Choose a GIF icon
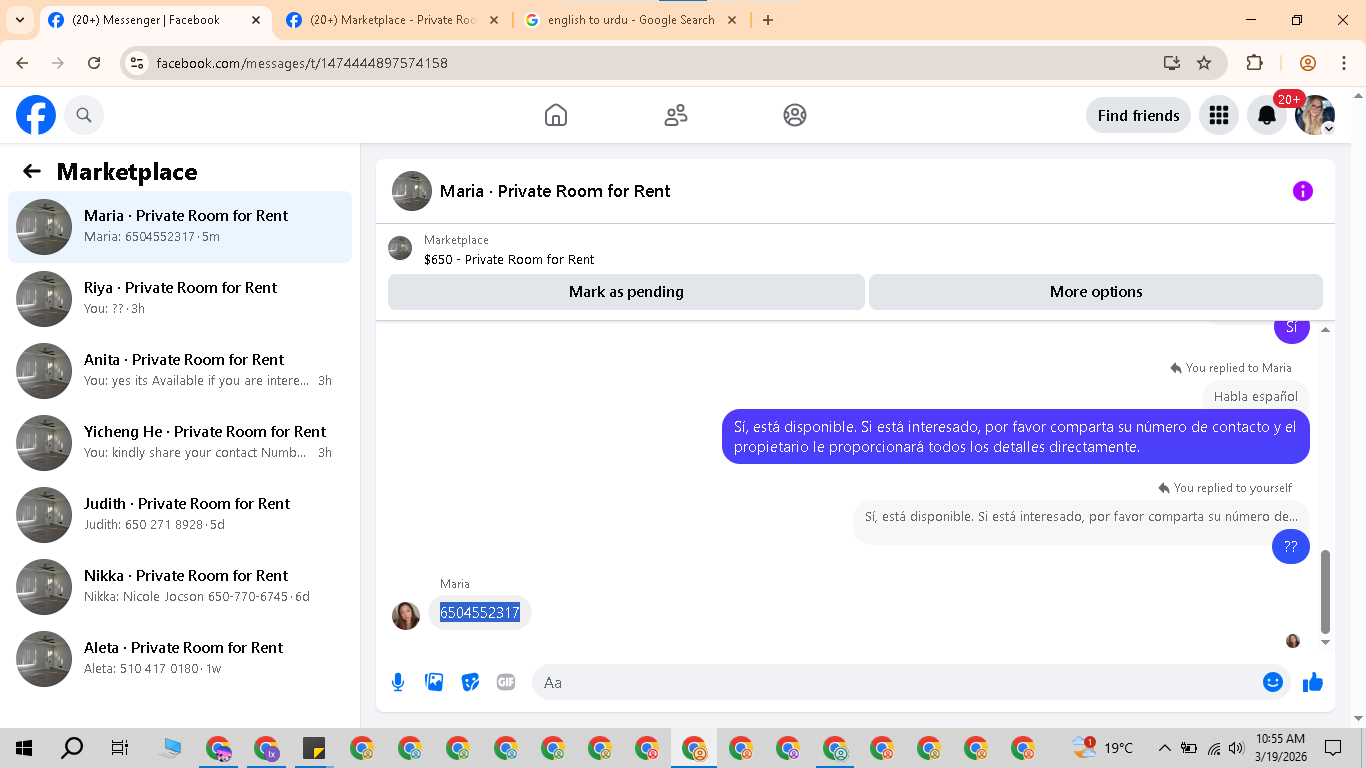Screen dimensions: 1366x768 [506, 682]
